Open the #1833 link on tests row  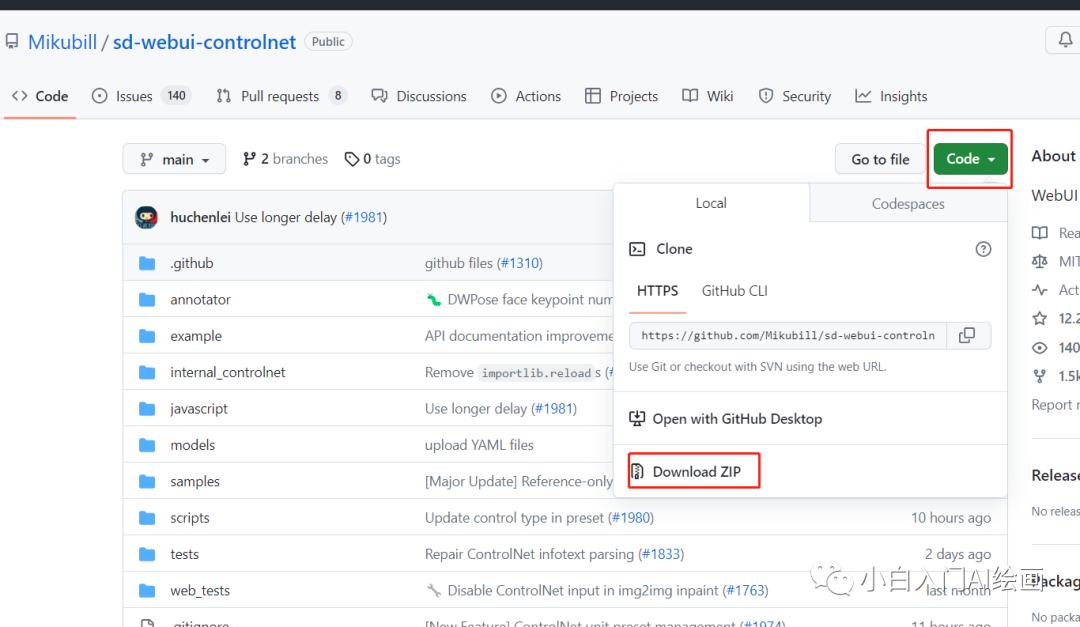(661, 555)
